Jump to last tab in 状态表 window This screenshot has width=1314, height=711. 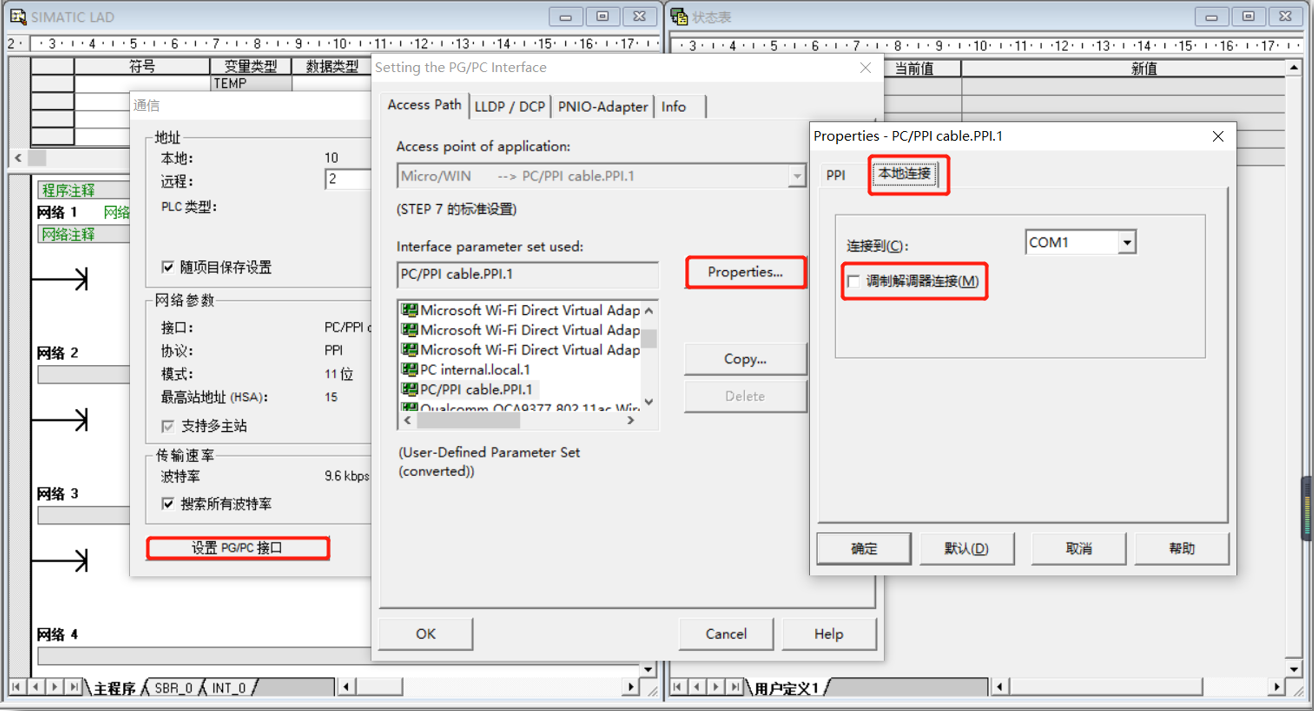pos(736,688)
